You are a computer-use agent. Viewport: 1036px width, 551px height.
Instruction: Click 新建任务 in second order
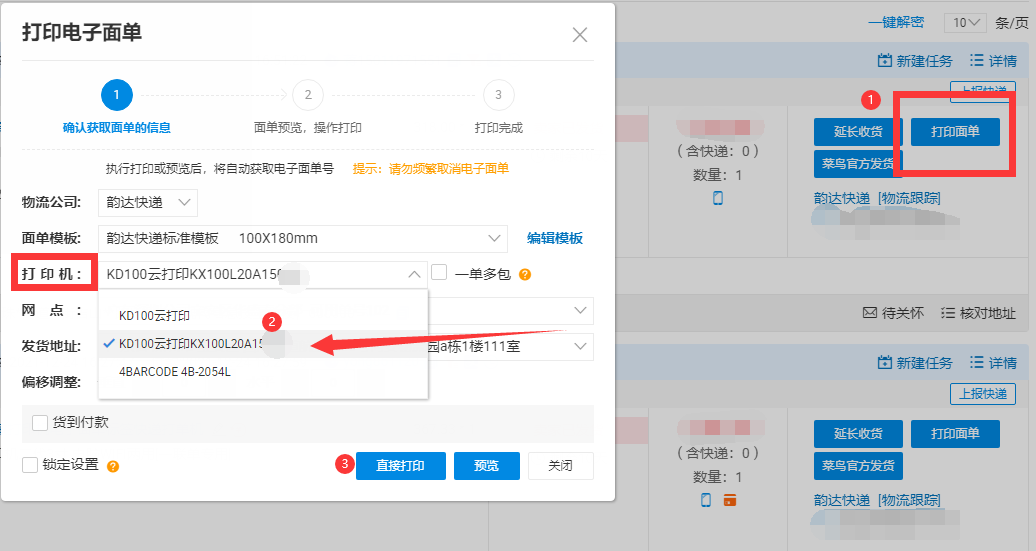[x=915, y=363]
